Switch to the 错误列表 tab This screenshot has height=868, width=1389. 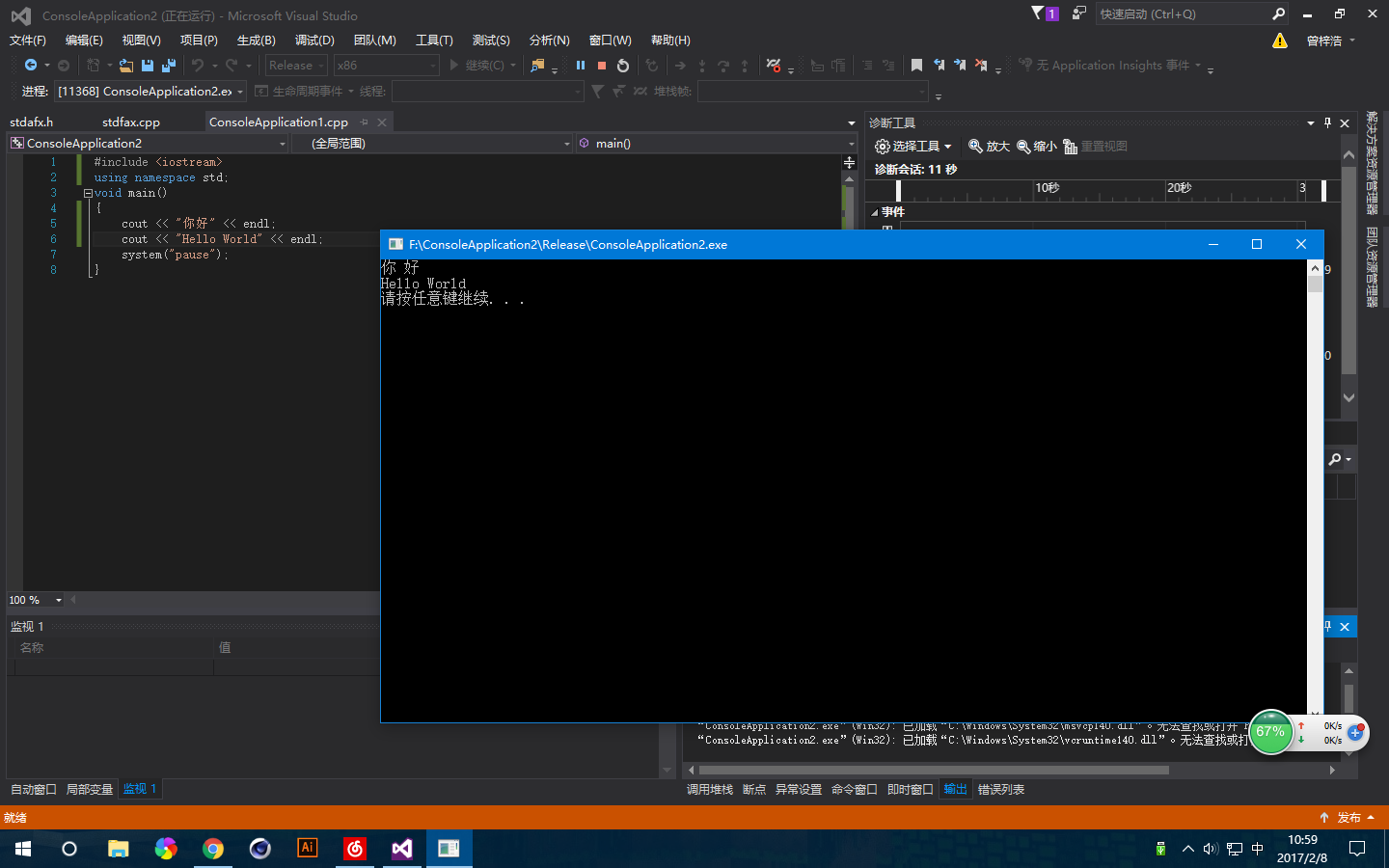click(x=1001, y=790)
